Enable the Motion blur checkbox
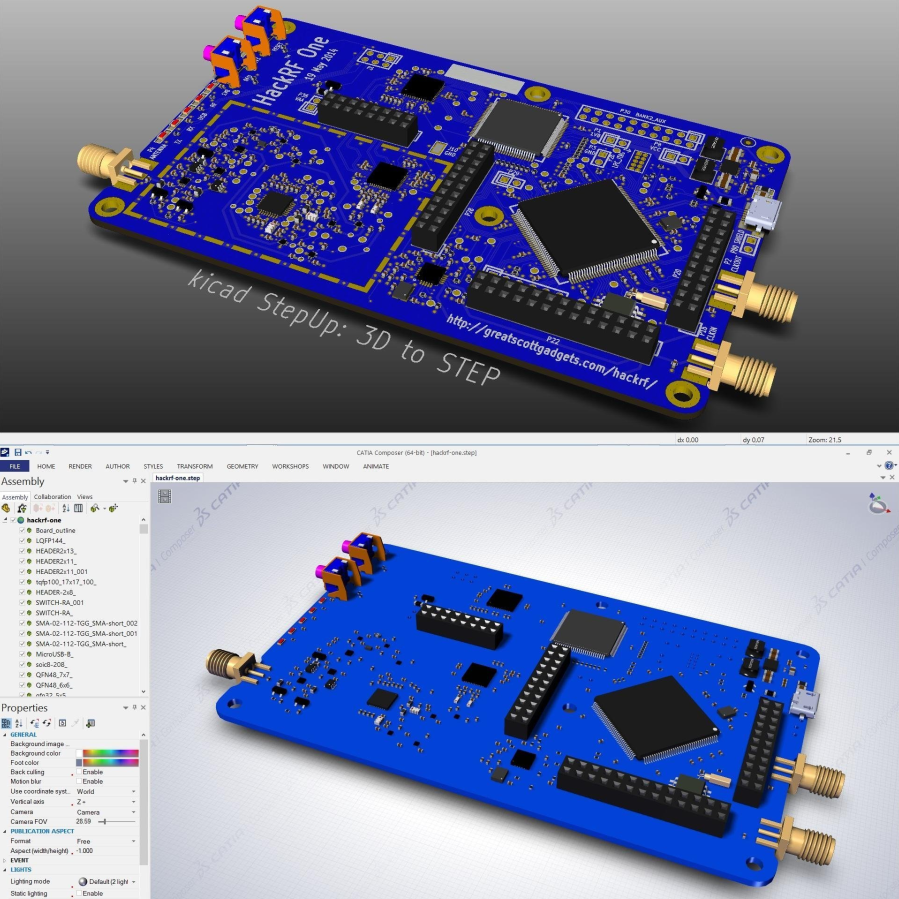 point(79,781)
